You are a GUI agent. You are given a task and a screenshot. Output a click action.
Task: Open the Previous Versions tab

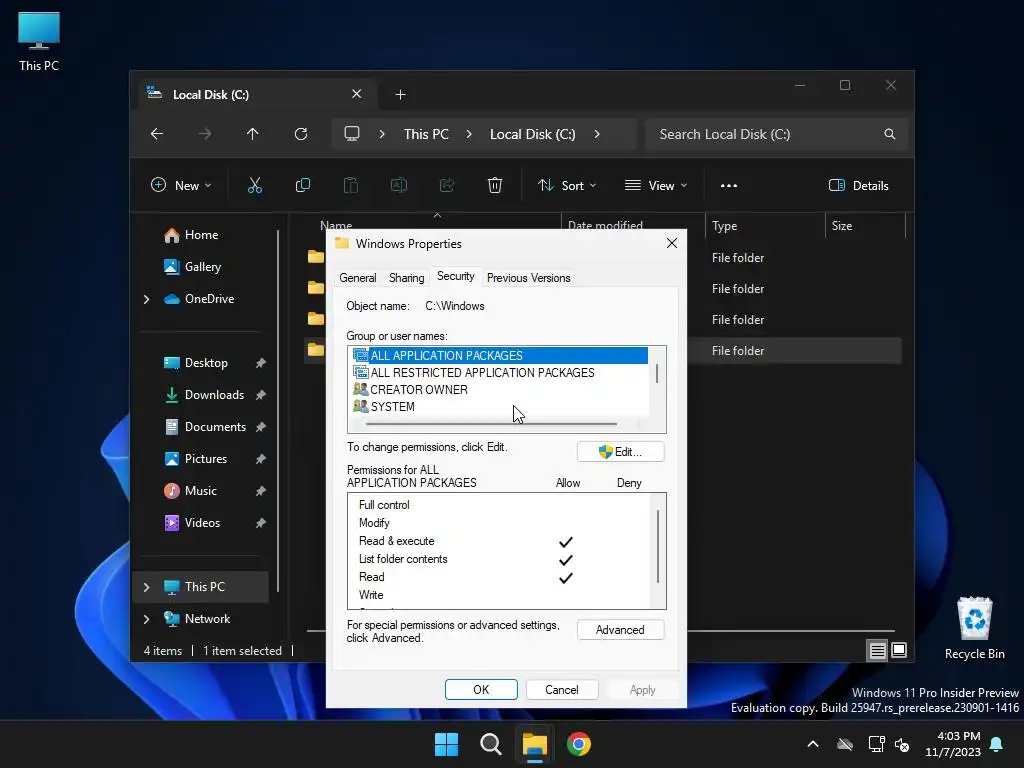(528, 278)
